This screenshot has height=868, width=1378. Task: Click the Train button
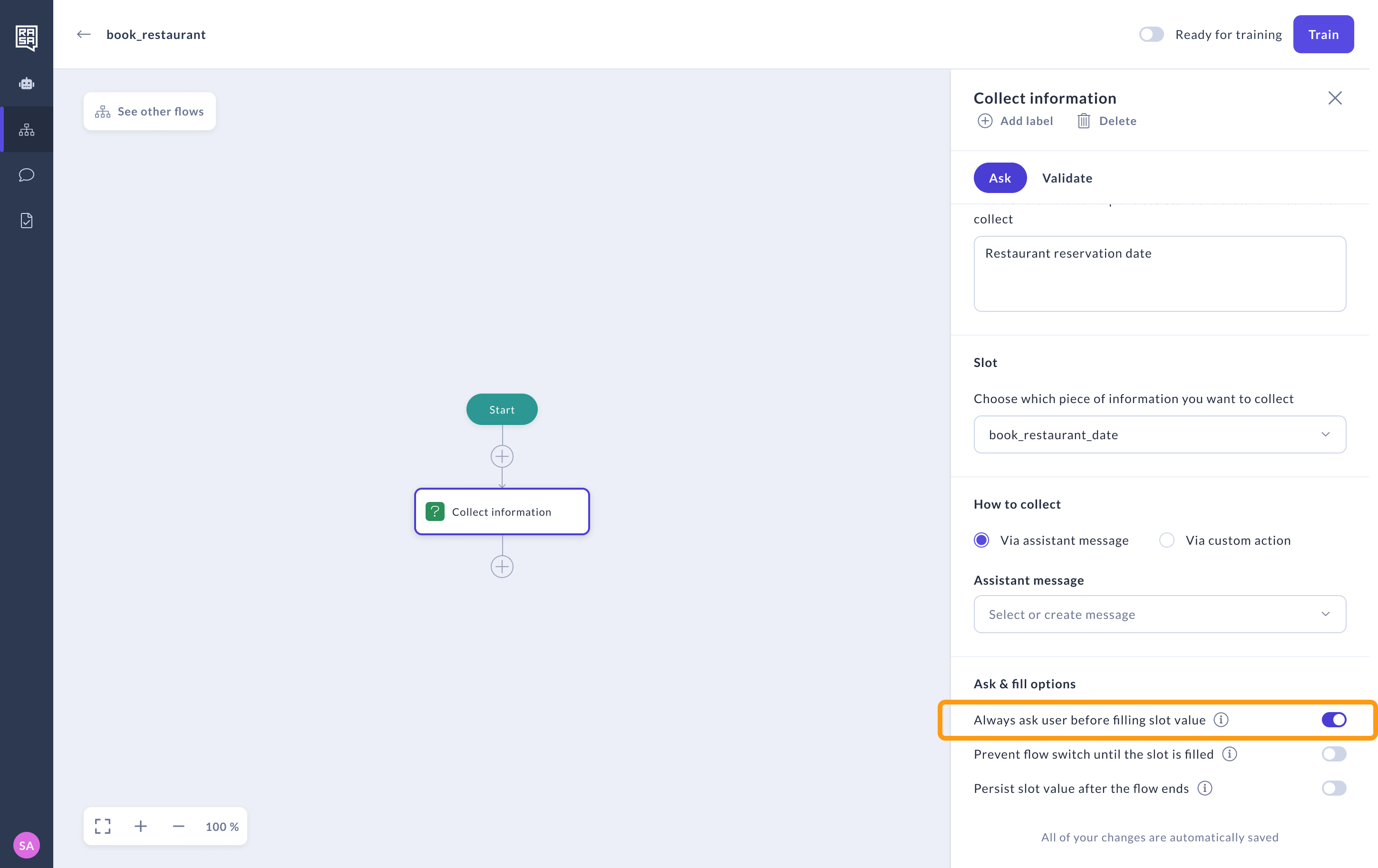point(1323,34)
